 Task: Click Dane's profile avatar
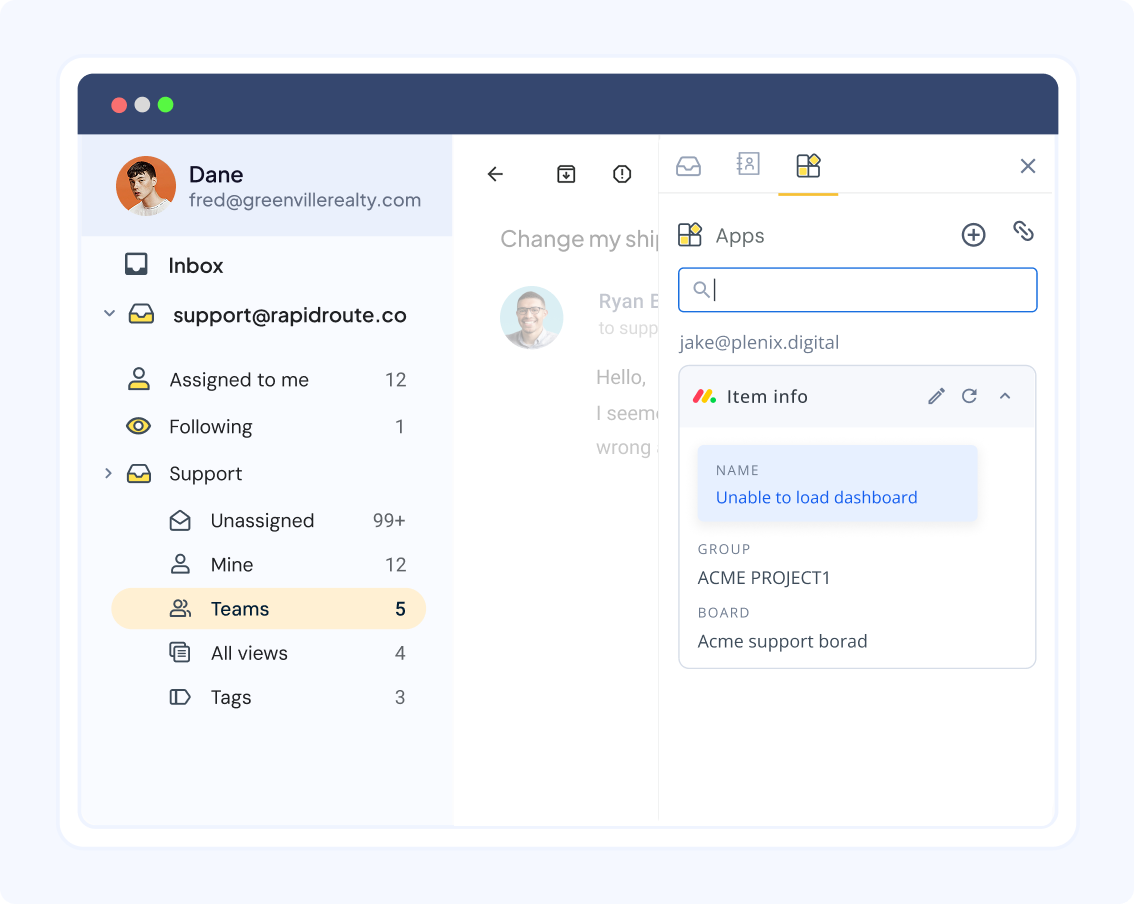click(x=146, y=186)
